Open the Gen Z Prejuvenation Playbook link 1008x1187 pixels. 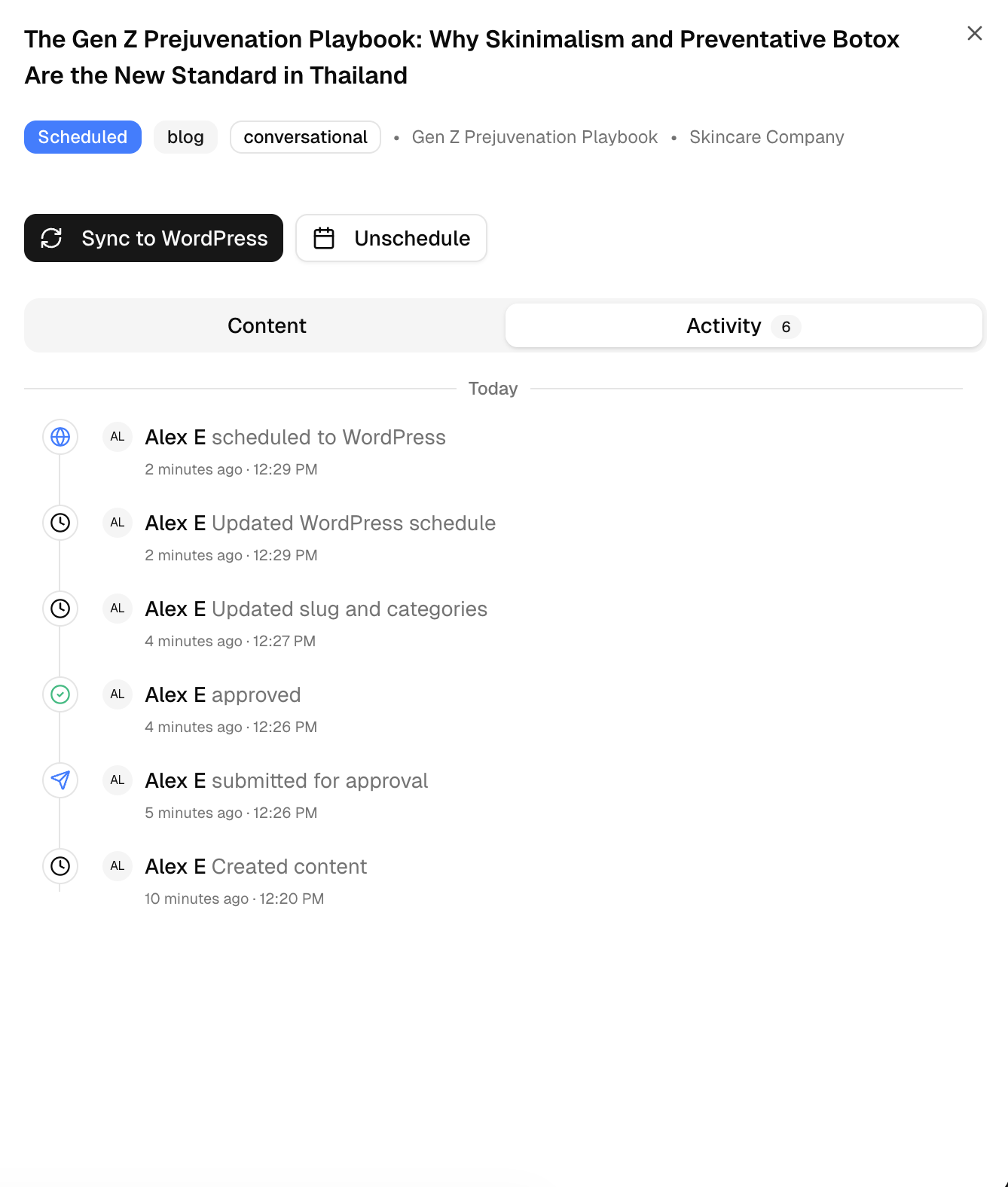tap(534, 137)
